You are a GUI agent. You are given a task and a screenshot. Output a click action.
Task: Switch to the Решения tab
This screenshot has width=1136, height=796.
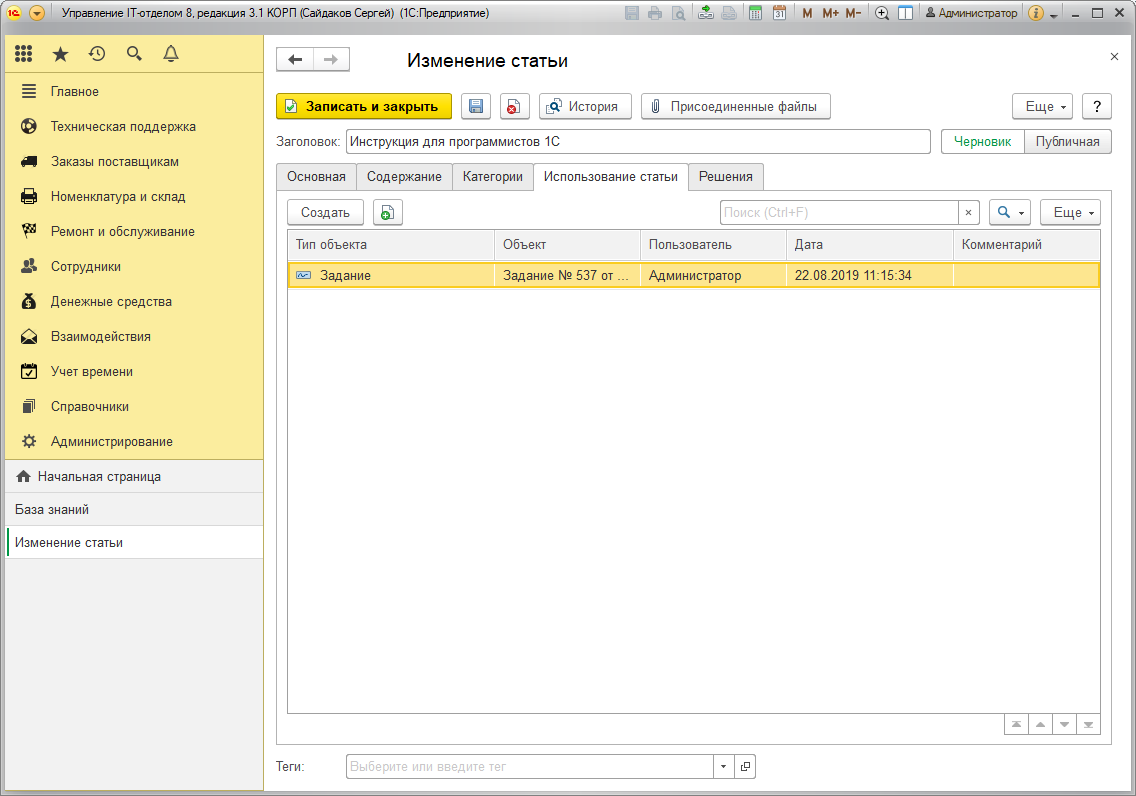725,177
